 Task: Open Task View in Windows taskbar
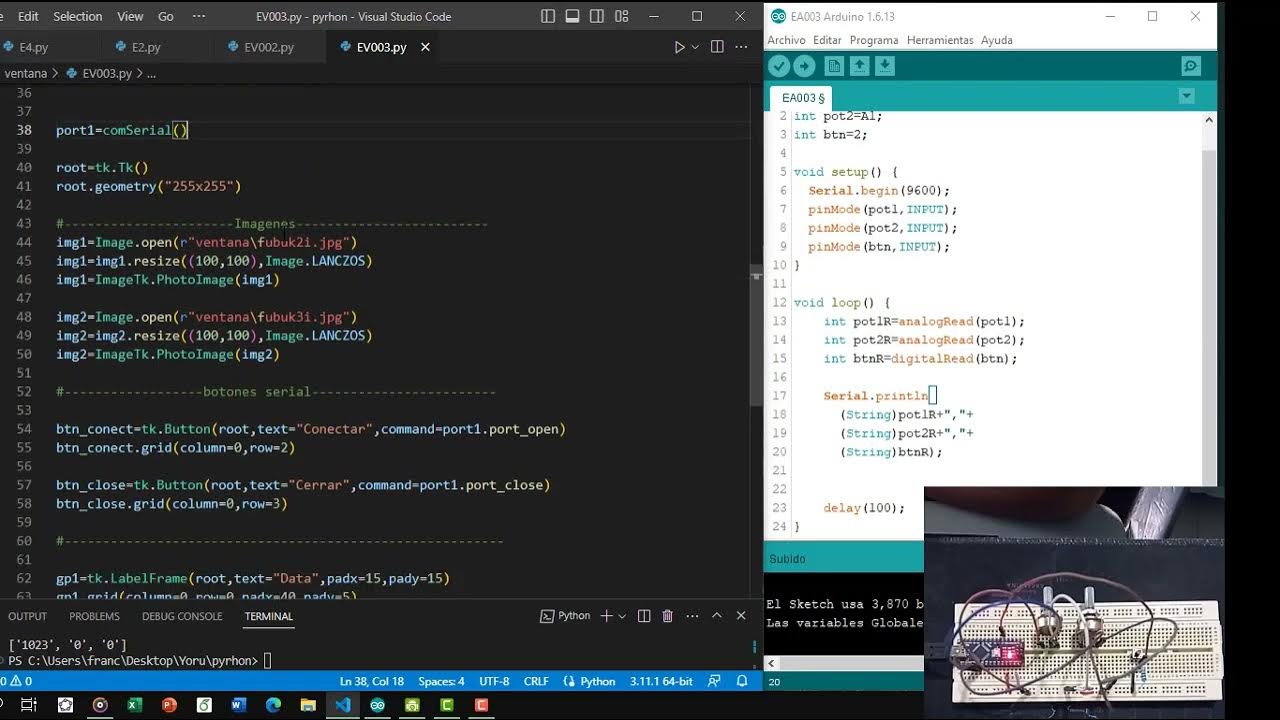click(x=28, y=705)
